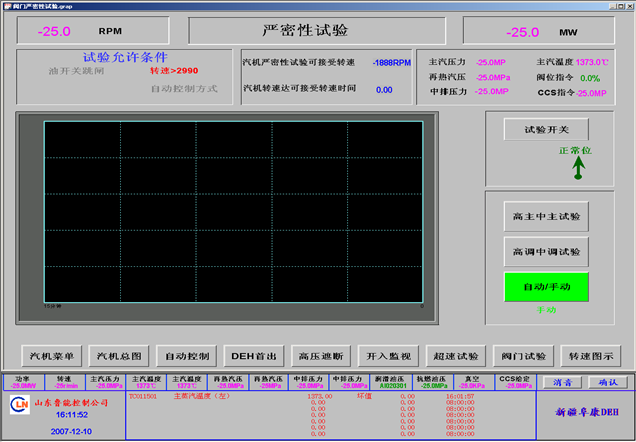
Task: Click the CCS指令 label
Action: 556,92
